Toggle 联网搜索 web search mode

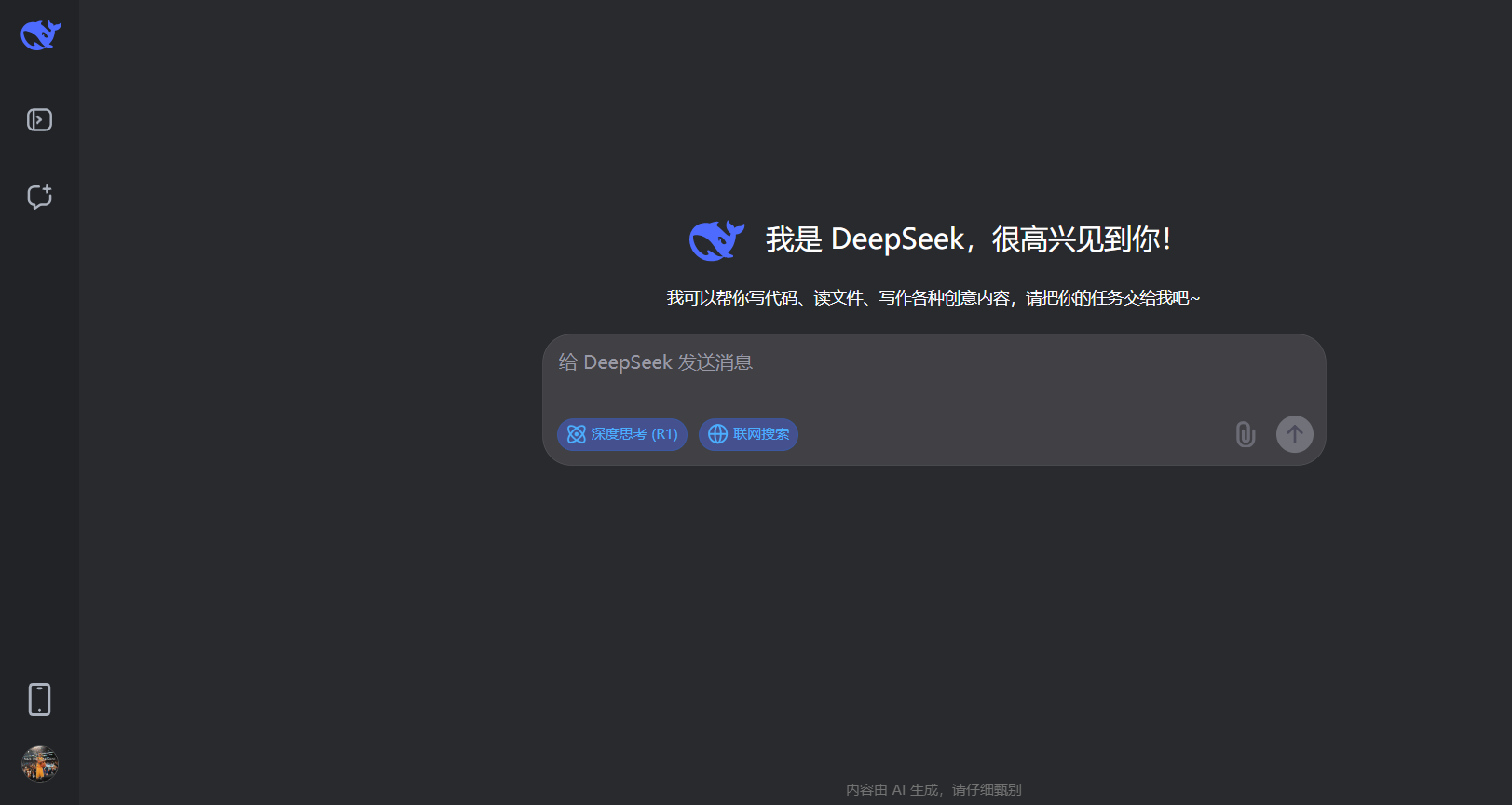click(748, 434)
